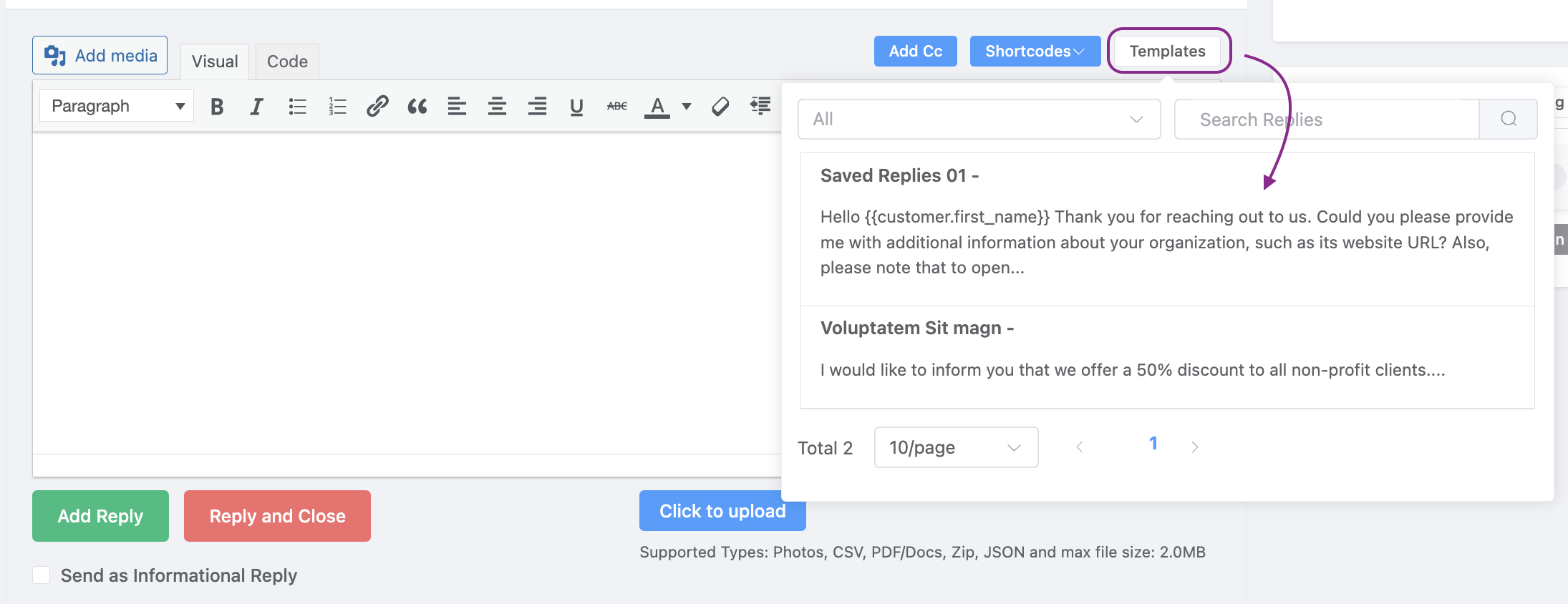Insert a numbered list
1568x604 pixels.
pos(337,107)
